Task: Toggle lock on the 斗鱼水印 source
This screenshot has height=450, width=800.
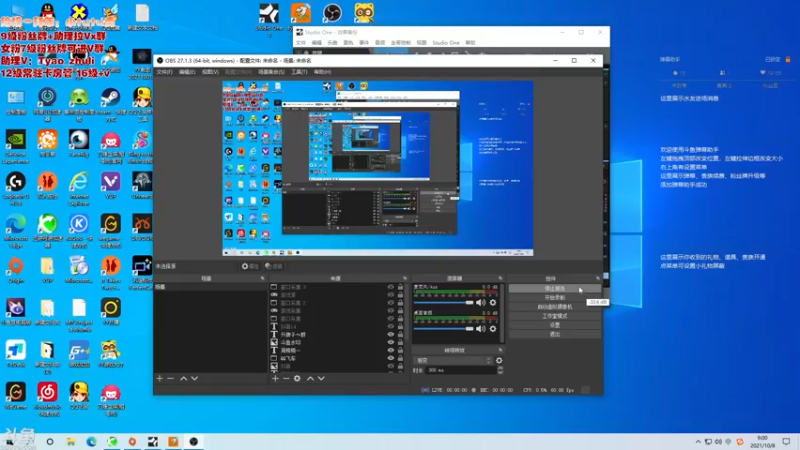Action: click(401, 342)
